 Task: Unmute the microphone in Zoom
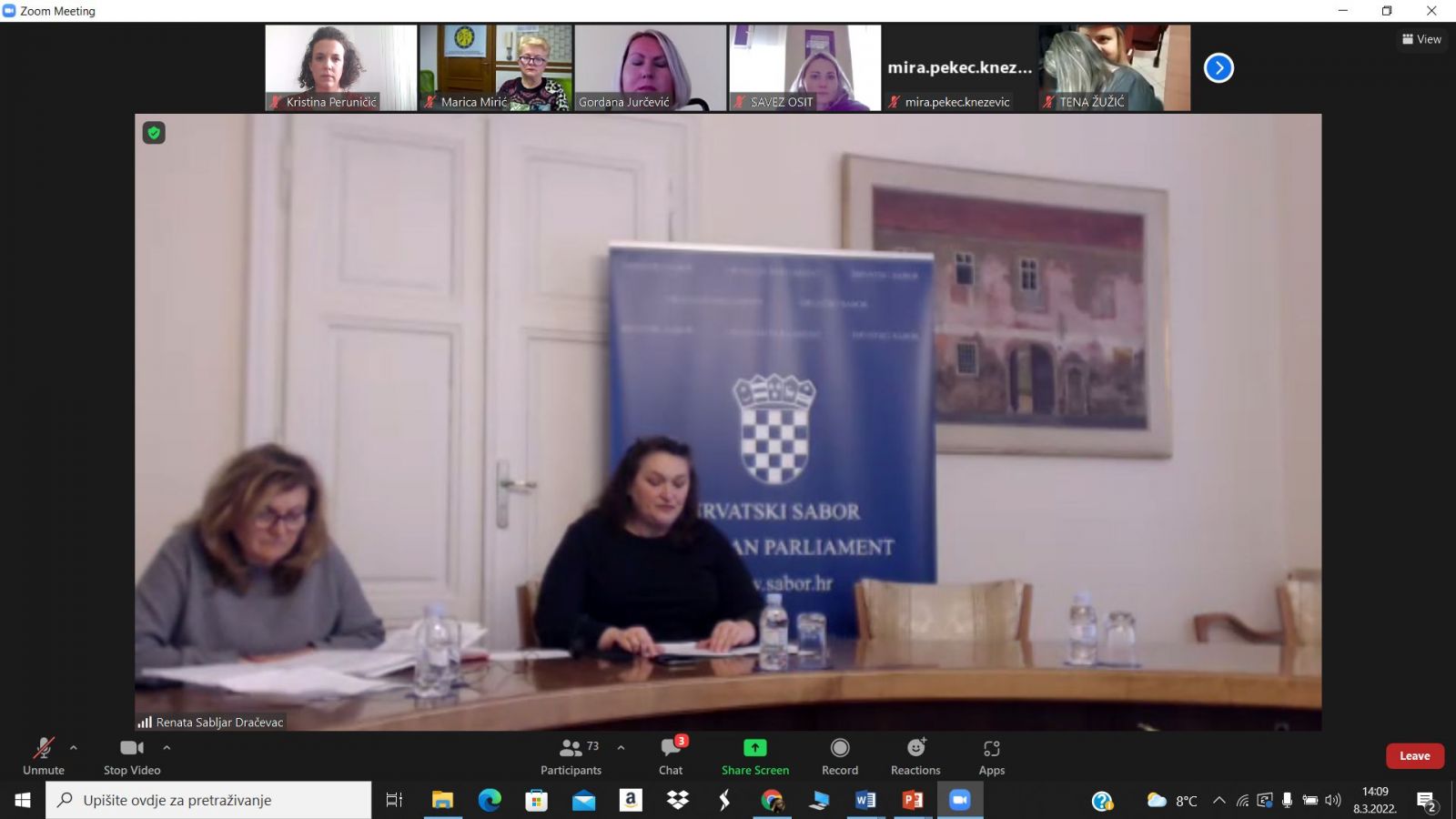[44, 756]
